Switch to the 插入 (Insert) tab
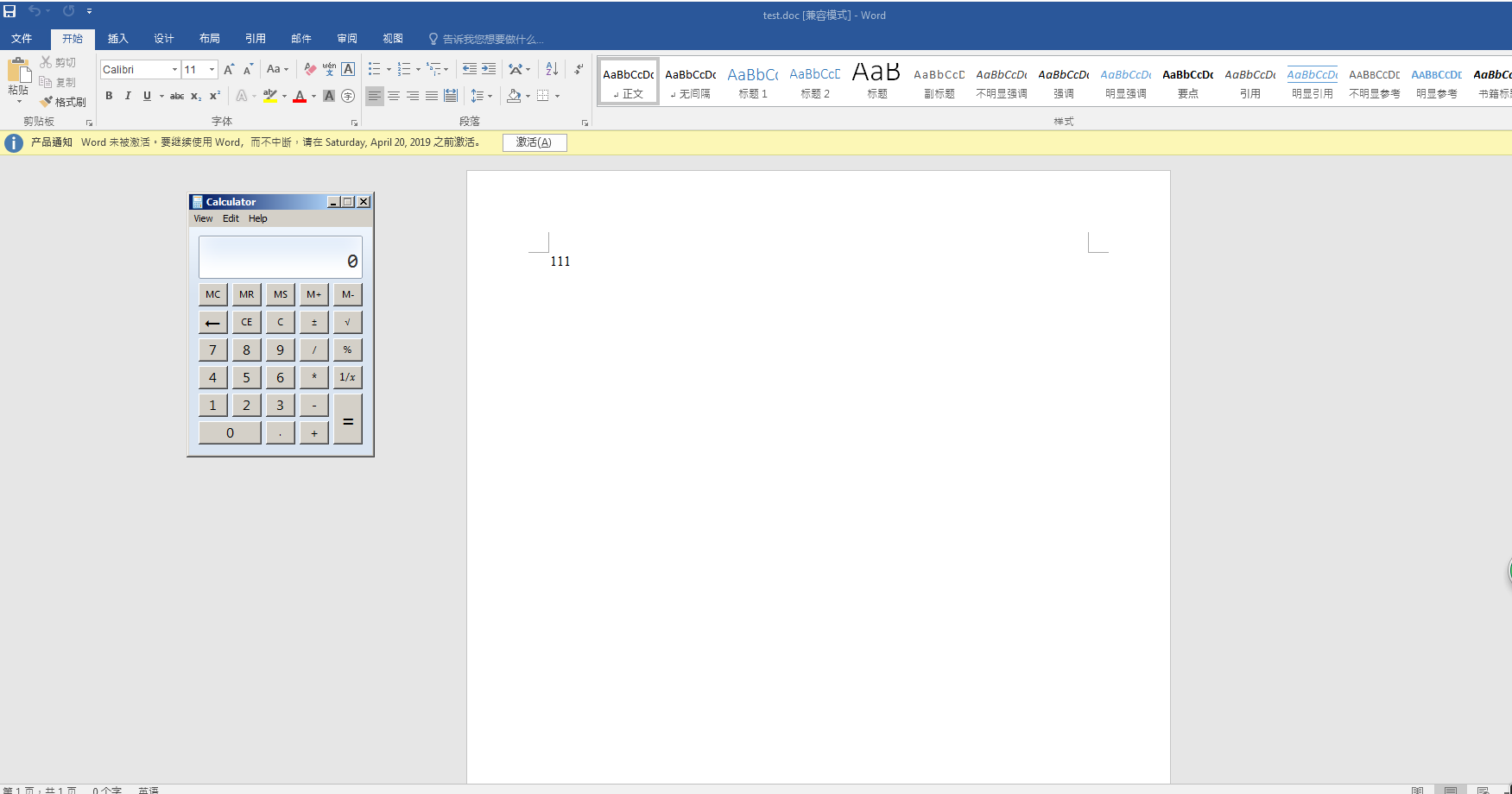1512x794 pixels. tap(117, 39)
